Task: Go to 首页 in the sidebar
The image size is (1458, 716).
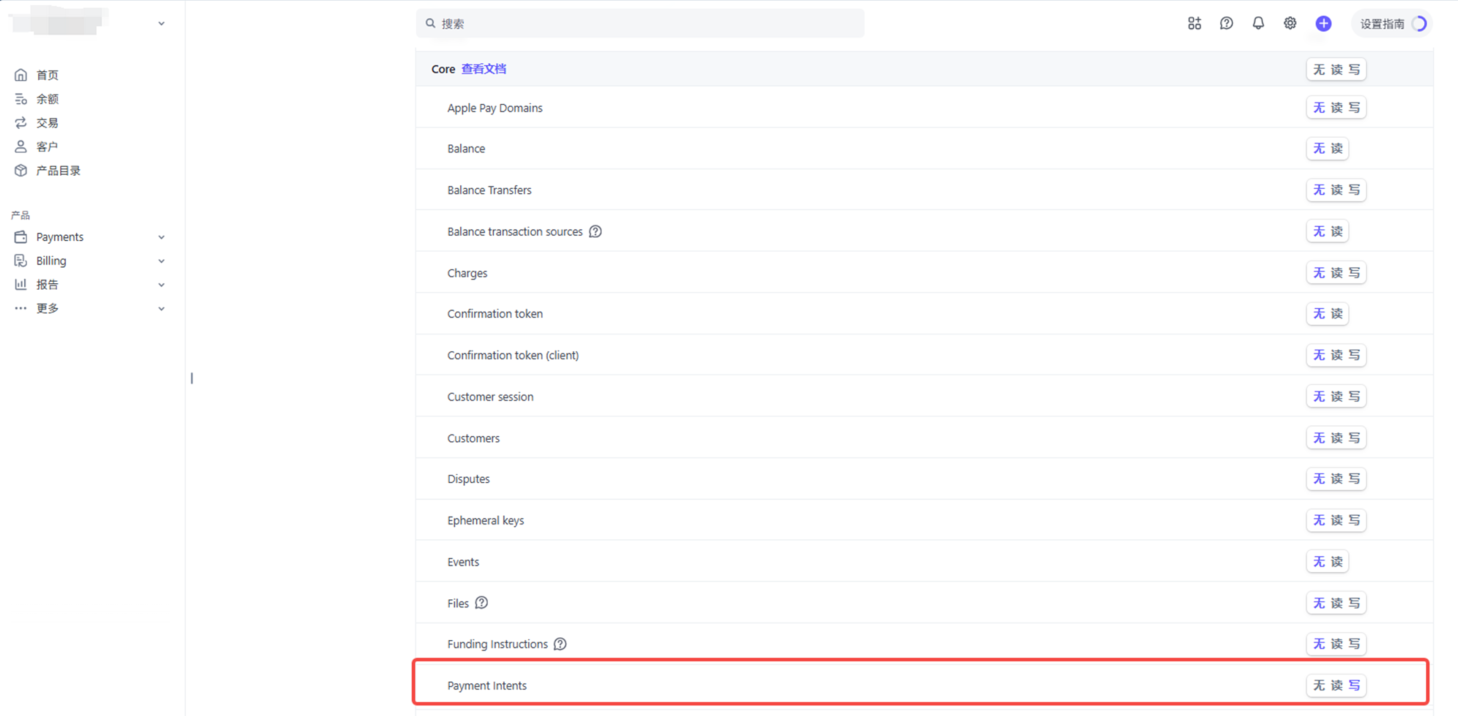Action: pos(47,75)
